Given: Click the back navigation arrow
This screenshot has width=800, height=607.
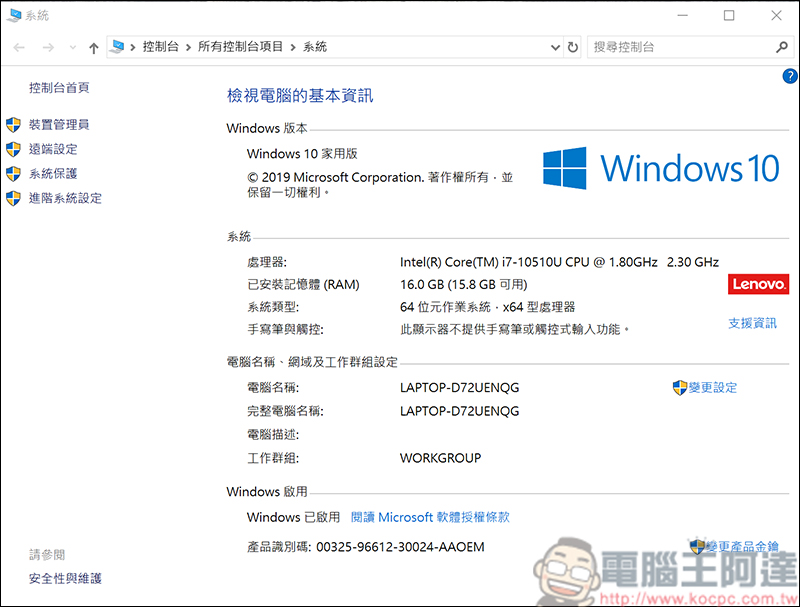Looking at the screenshot, I should coord(19,48).
